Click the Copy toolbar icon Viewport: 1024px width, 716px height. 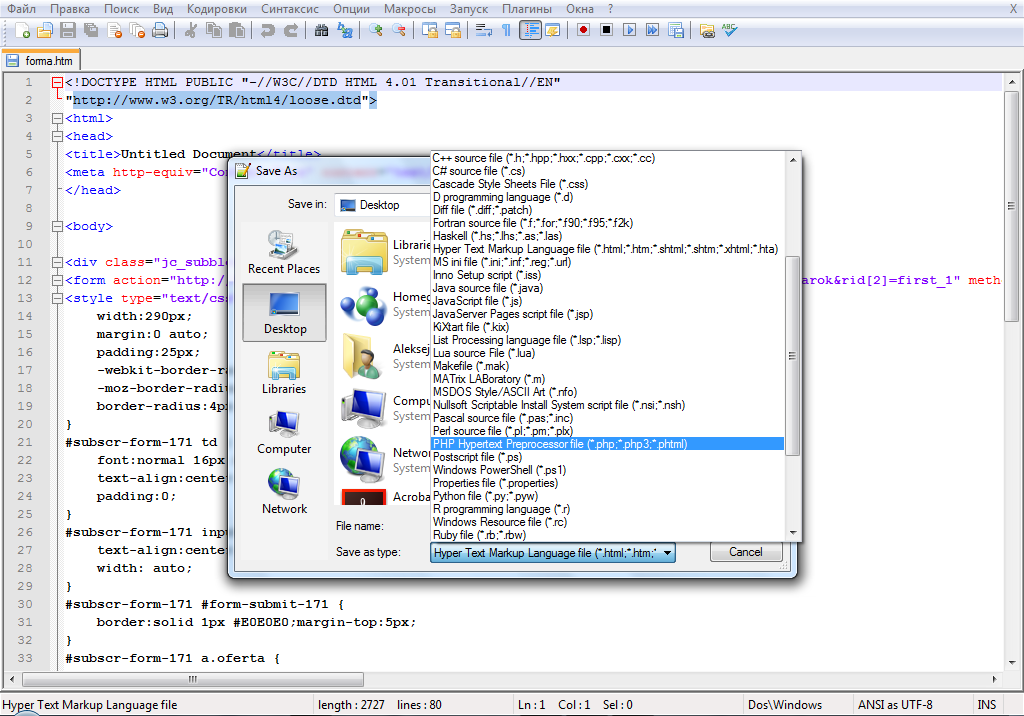point(214,30)
